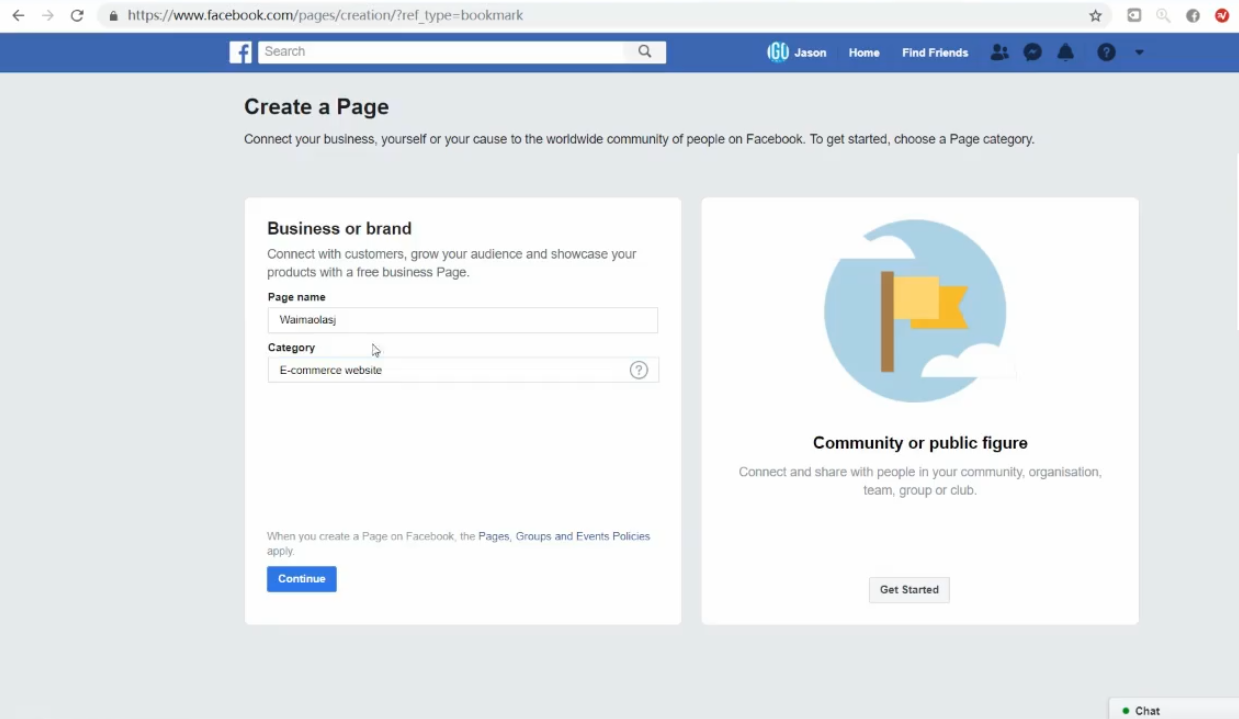
Task: Open the Quick Help question icon
Action: [x=1106, y=52]
